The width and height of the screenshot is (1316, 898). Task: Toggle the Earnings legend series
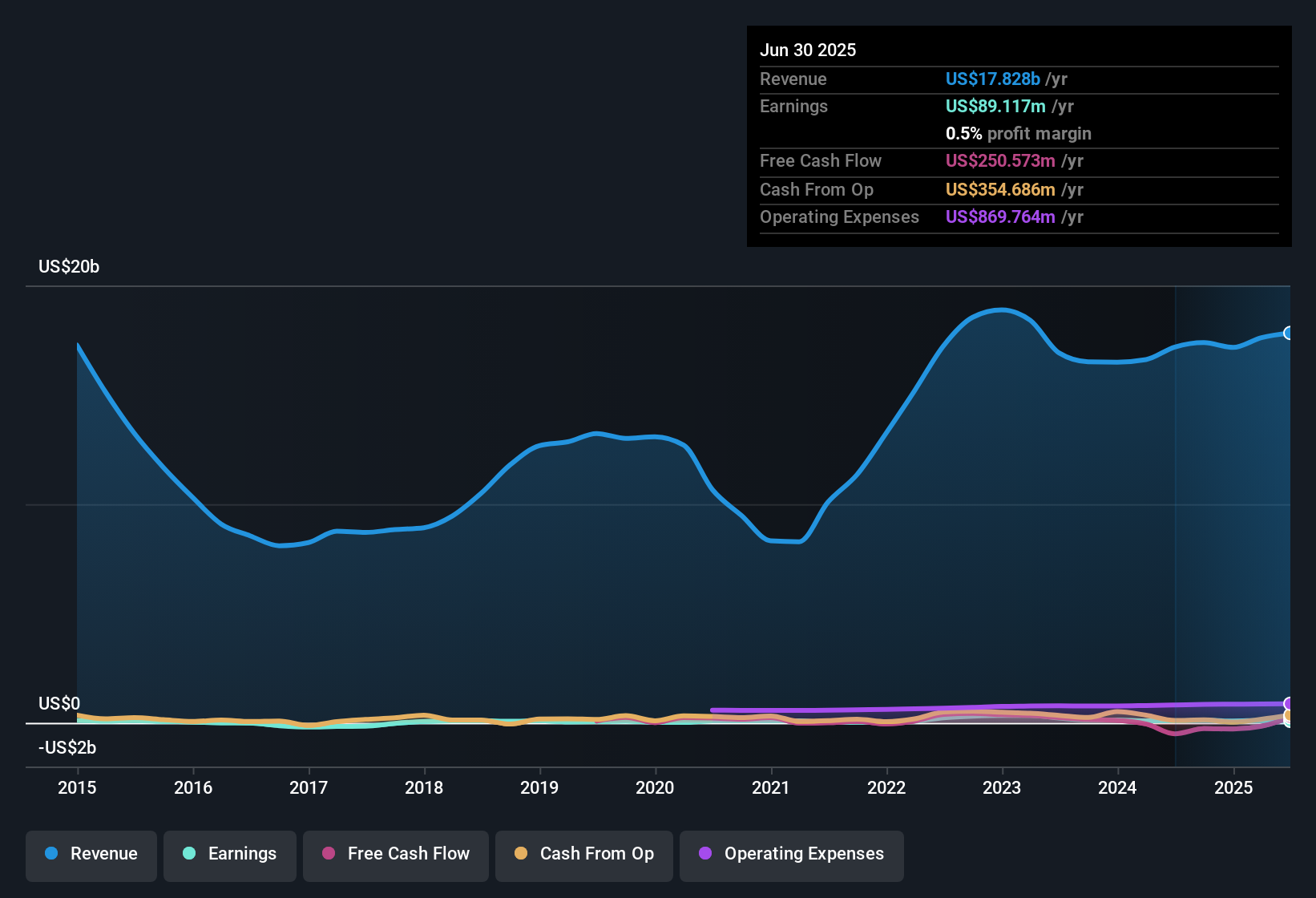pos(230,855)
